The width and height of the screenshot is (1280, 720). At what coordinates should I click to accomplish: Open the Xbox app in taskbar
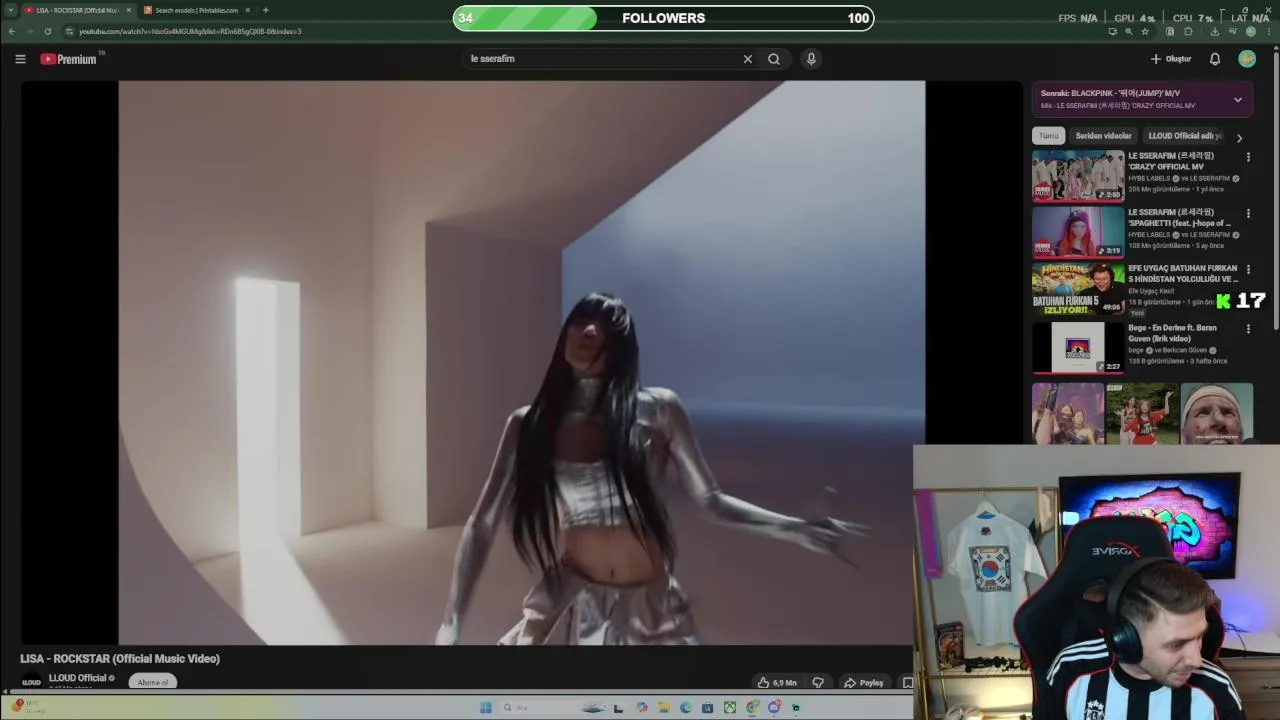coord(730,707)
